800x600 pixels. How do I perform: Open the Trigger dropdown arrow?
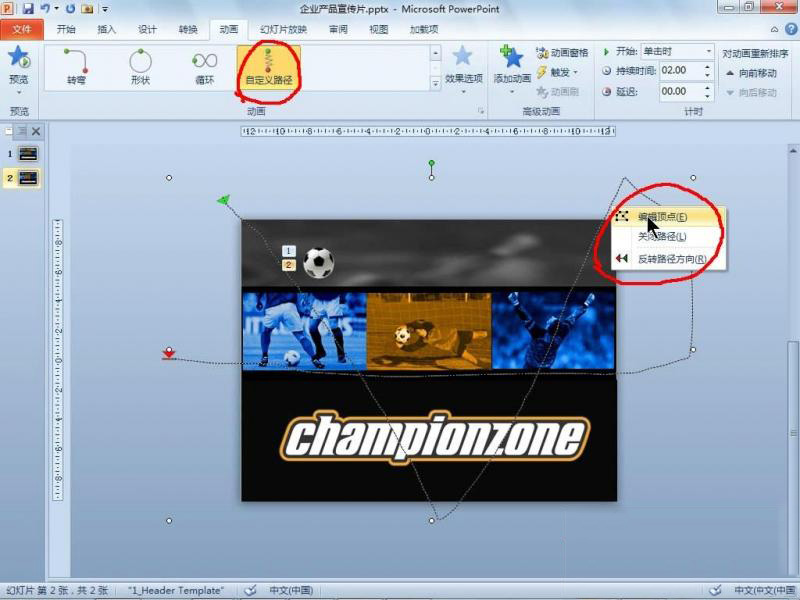click(576, 72)
